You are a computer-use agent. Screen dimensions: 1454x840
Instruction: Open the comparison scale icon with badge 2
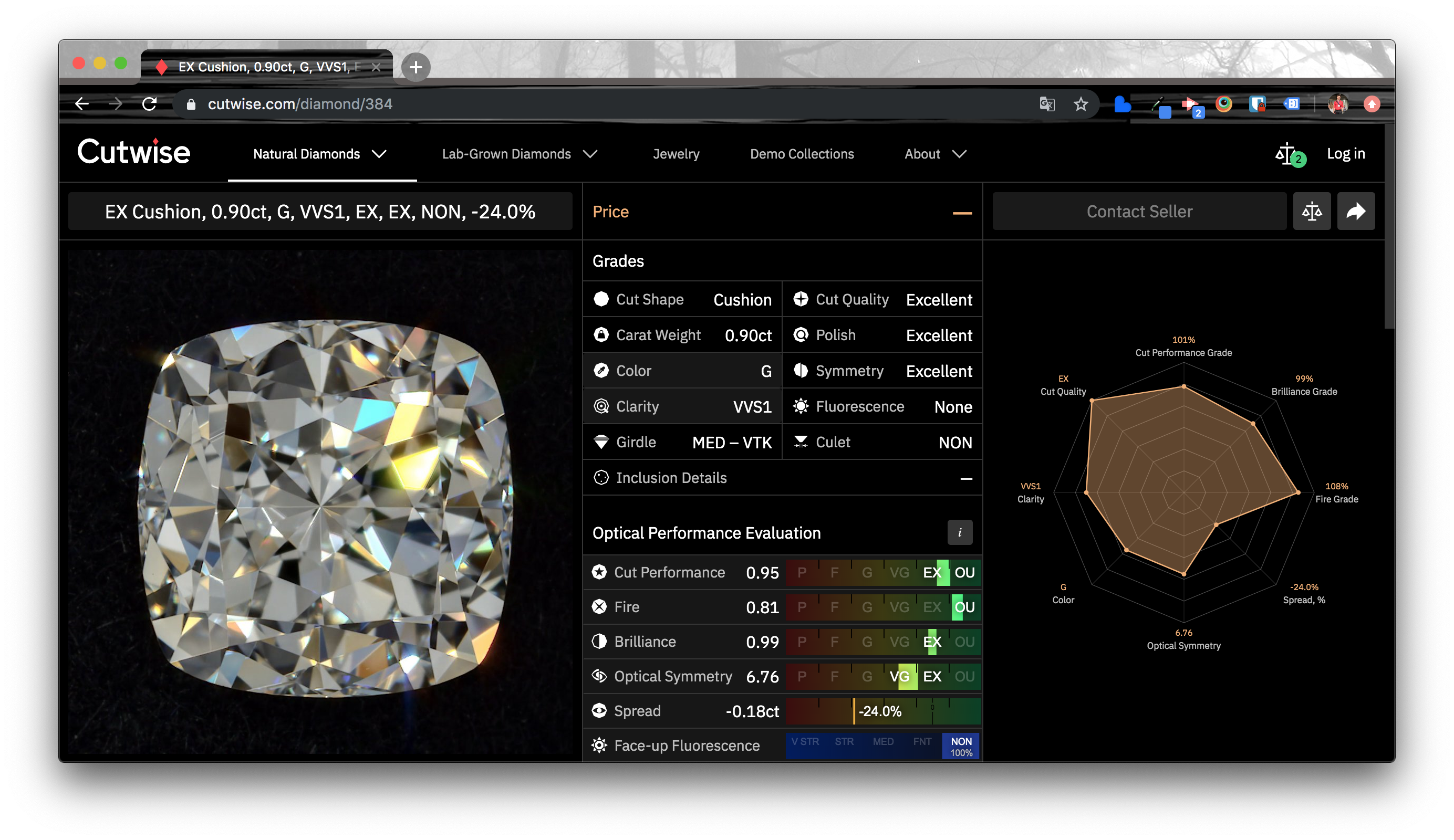pos(1289,154)
